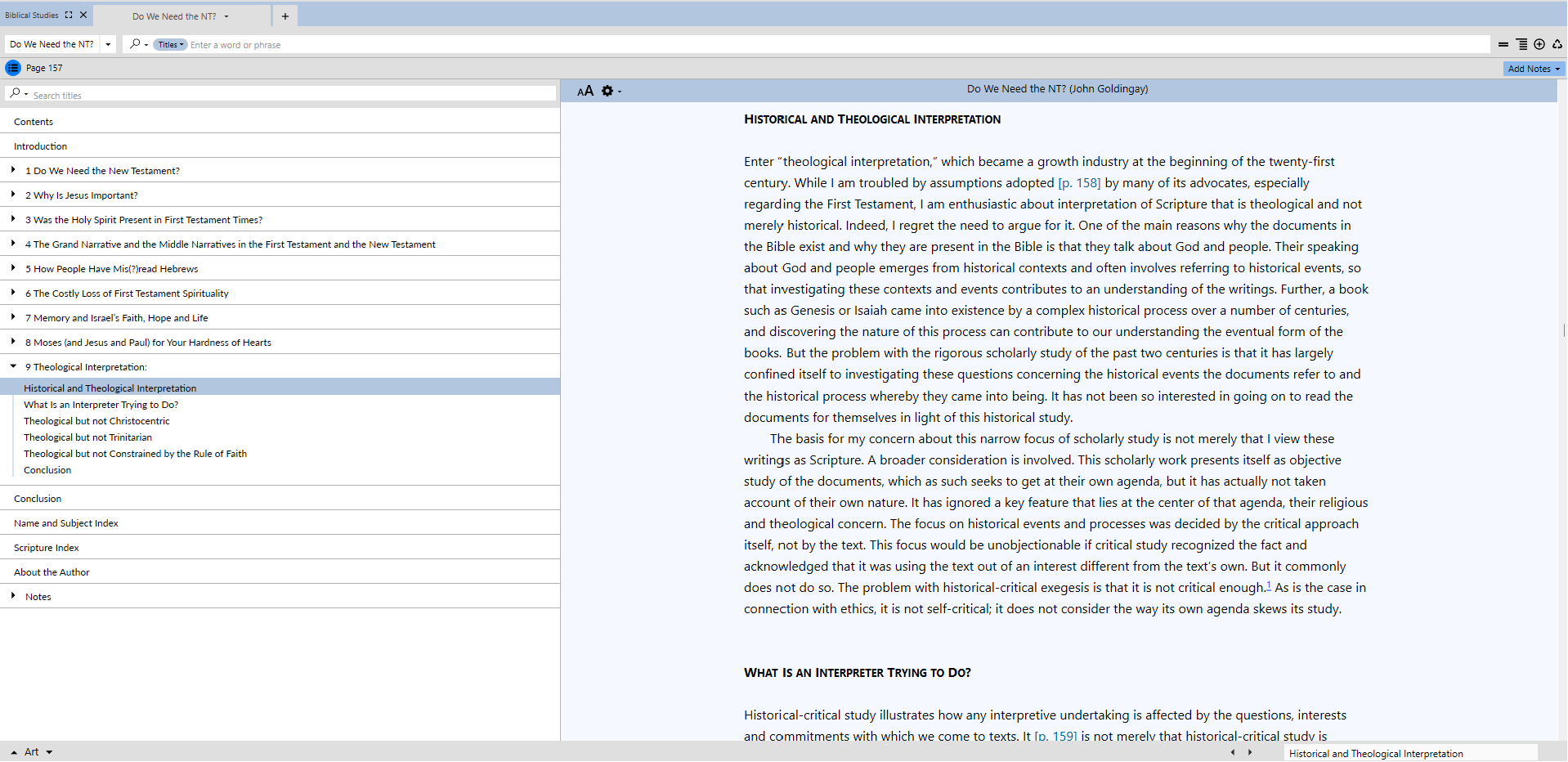Select Historical and Theological Interpretation section
The height and width of the screenshot is (762, 1568).
(280, 388)
